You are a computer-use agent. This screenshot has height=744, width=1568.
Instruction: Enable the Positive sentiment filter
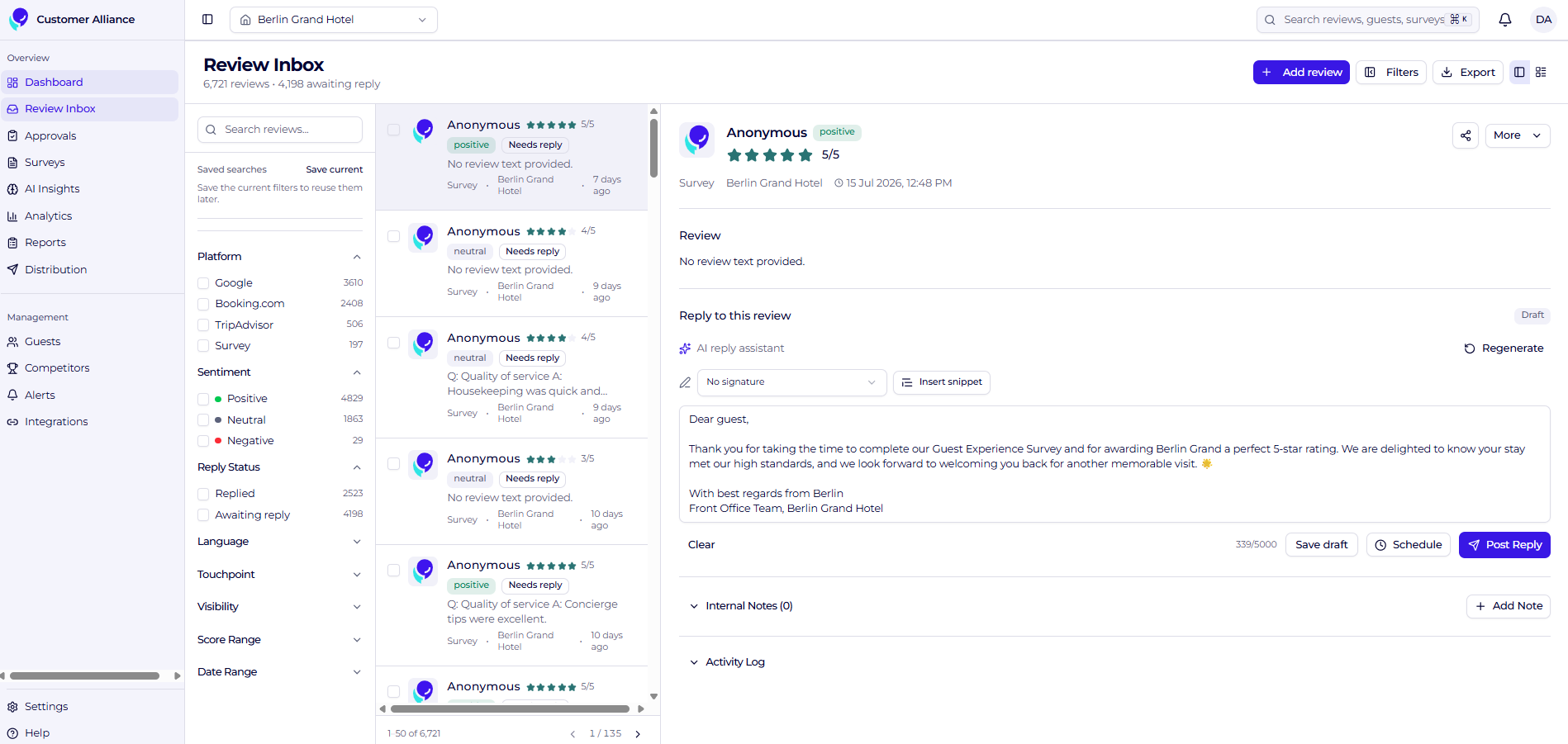(x=203, y=399)
